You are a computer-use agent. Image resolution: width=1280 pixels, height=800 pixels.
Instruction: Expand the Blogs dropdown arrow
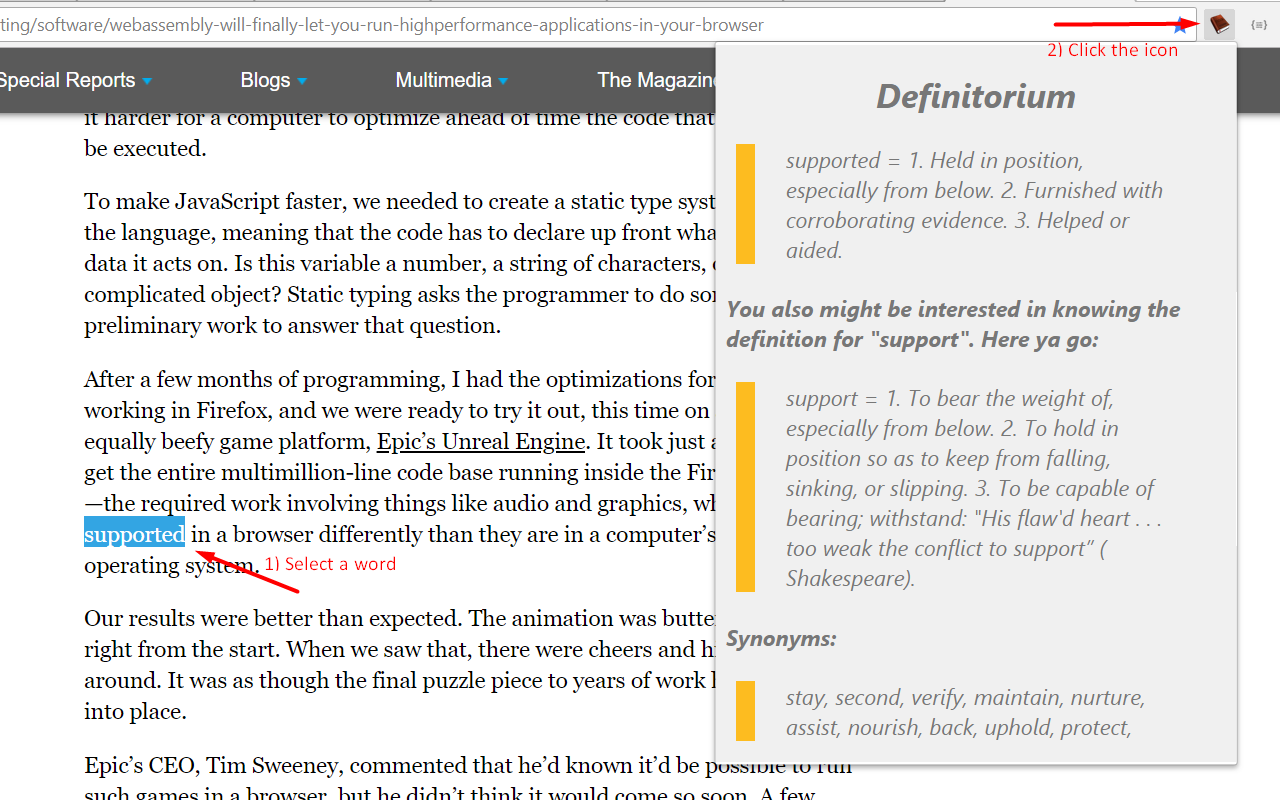302,81
